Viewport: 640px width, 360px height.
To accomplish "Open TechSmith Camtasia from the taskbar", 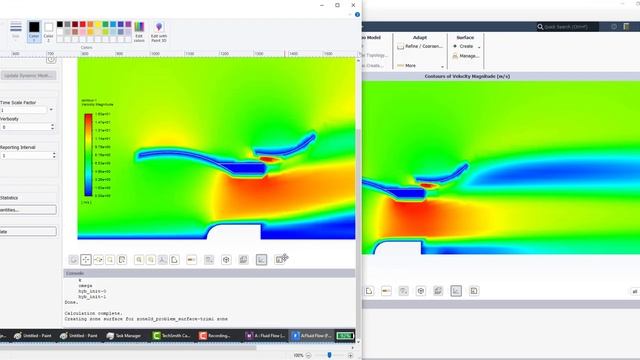I will click(x=171, y=336).
